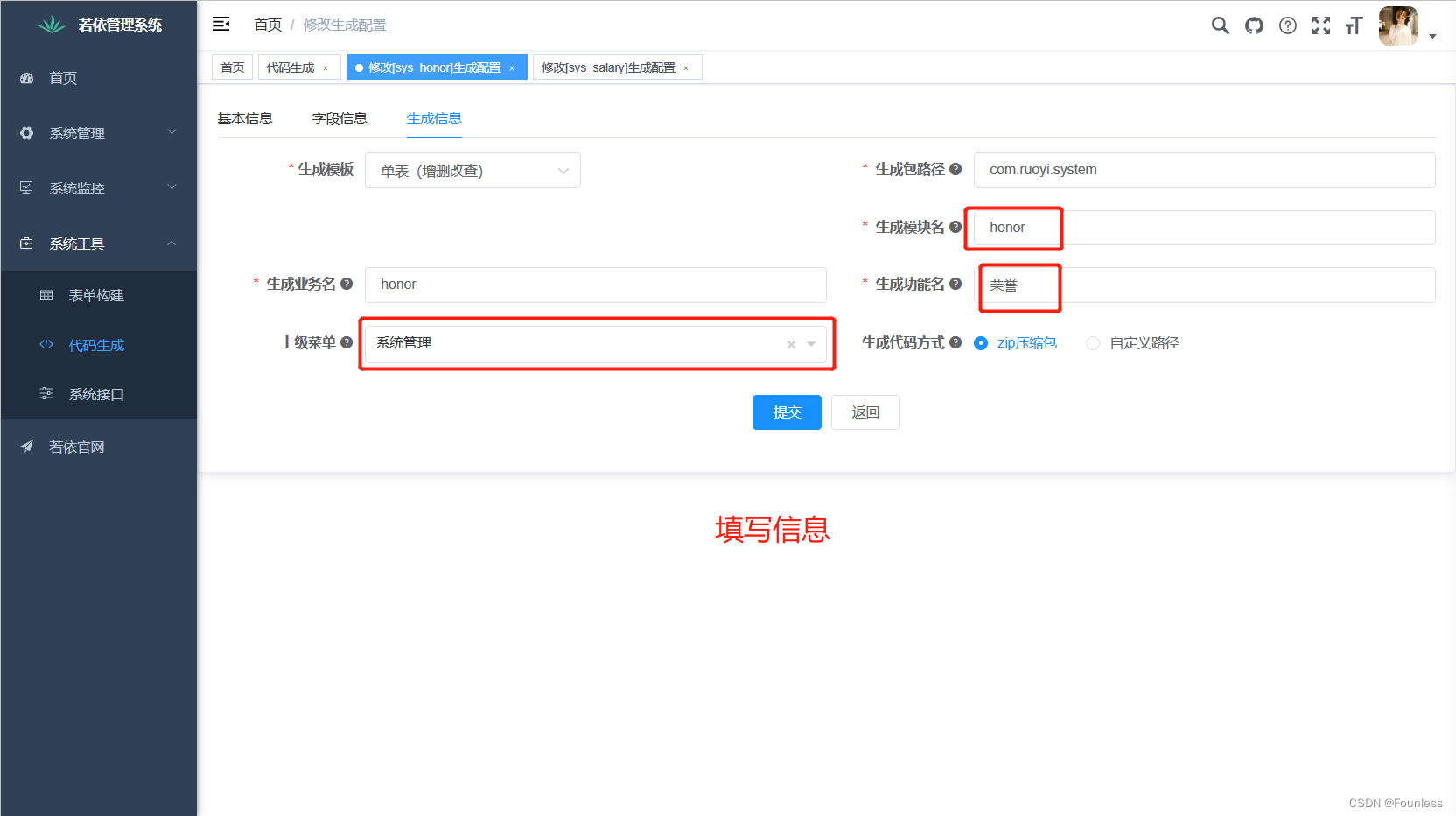Click the 系统管理 gear icon
1456x816 pixels.
click(27, 133)
